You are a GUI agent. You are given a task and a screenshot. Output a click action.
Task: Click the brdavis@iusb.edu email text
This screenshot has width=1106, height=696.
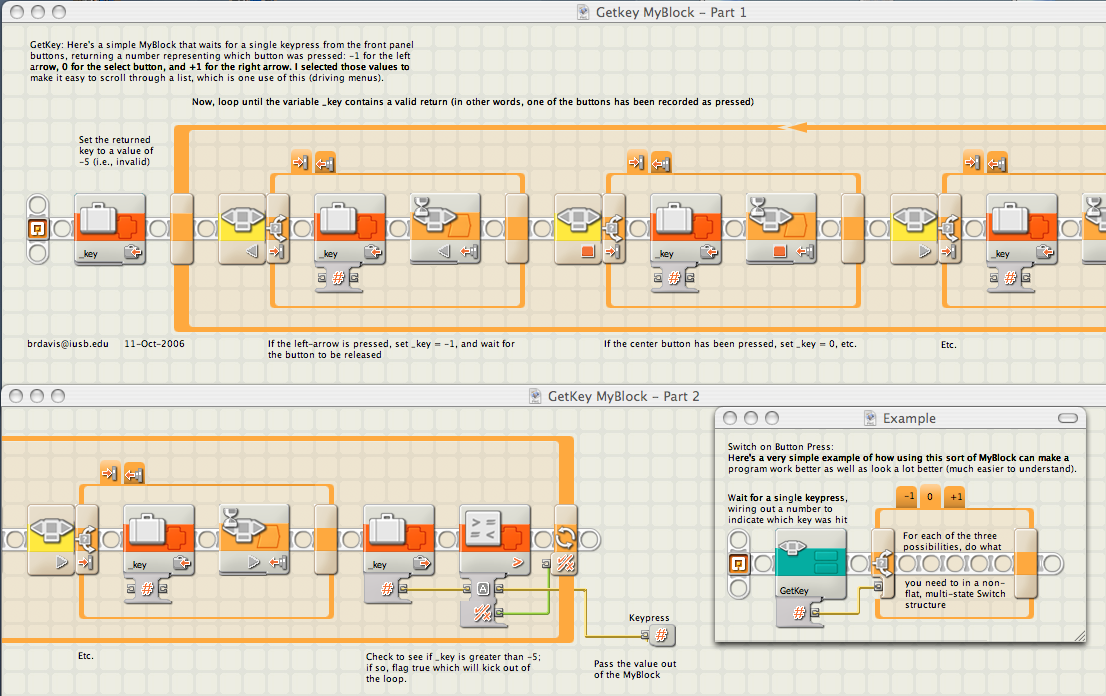68,344
